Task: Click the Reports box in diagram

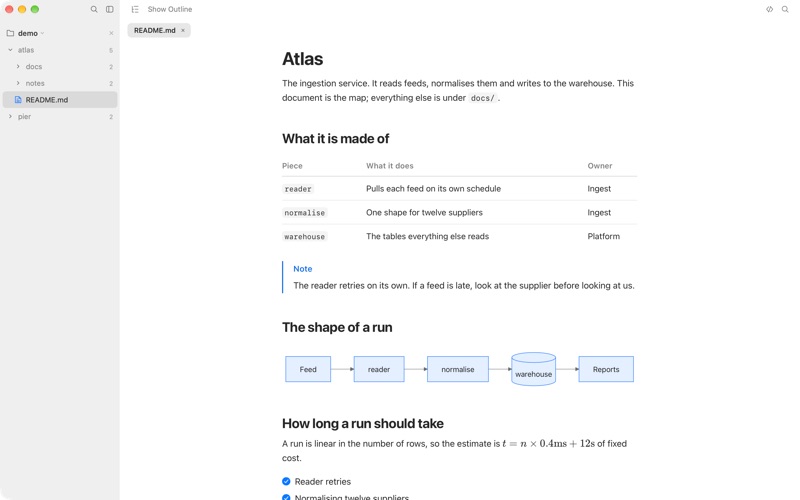Action: tap(606, 369)
